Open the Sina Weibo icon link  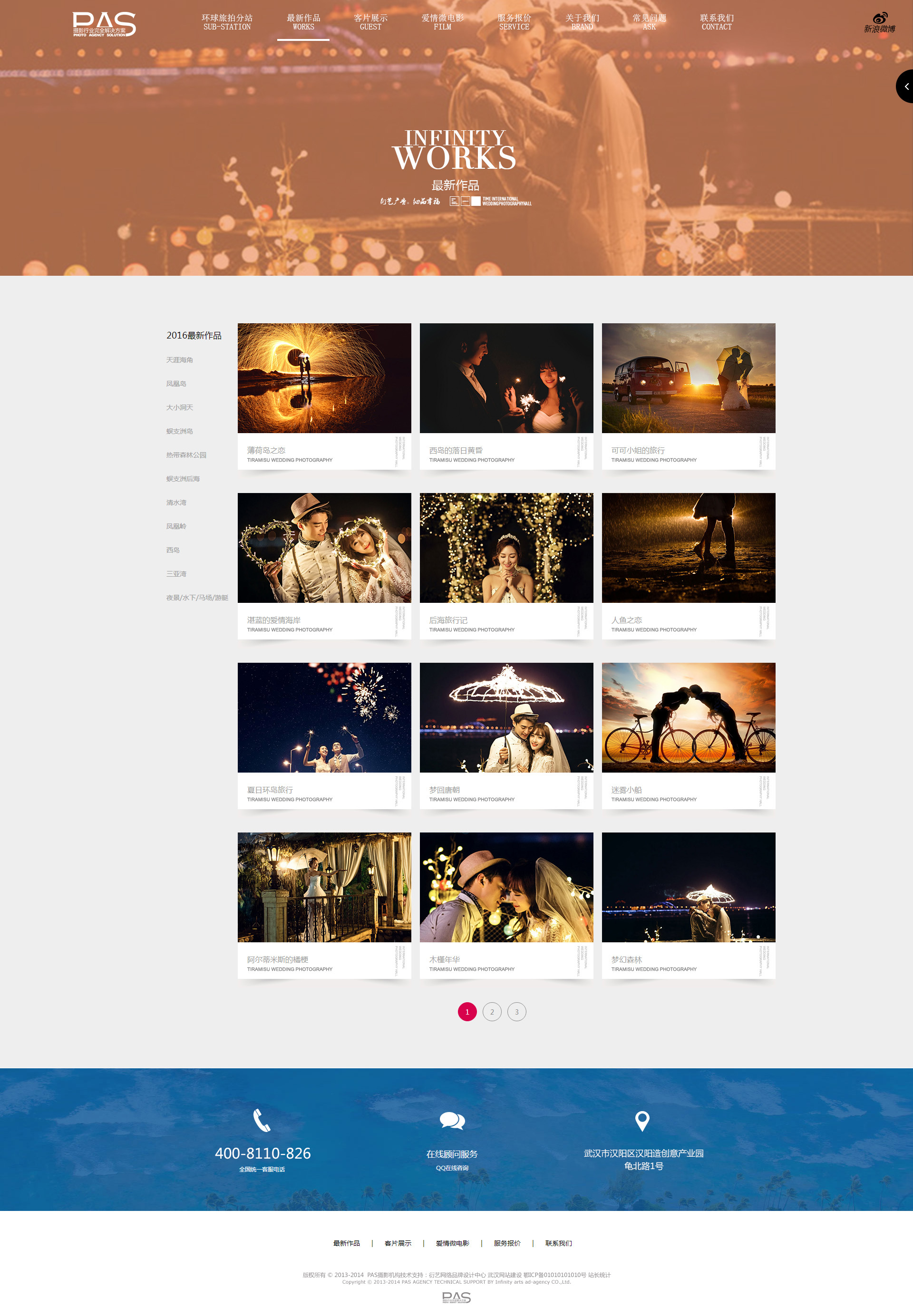(879, 22)
